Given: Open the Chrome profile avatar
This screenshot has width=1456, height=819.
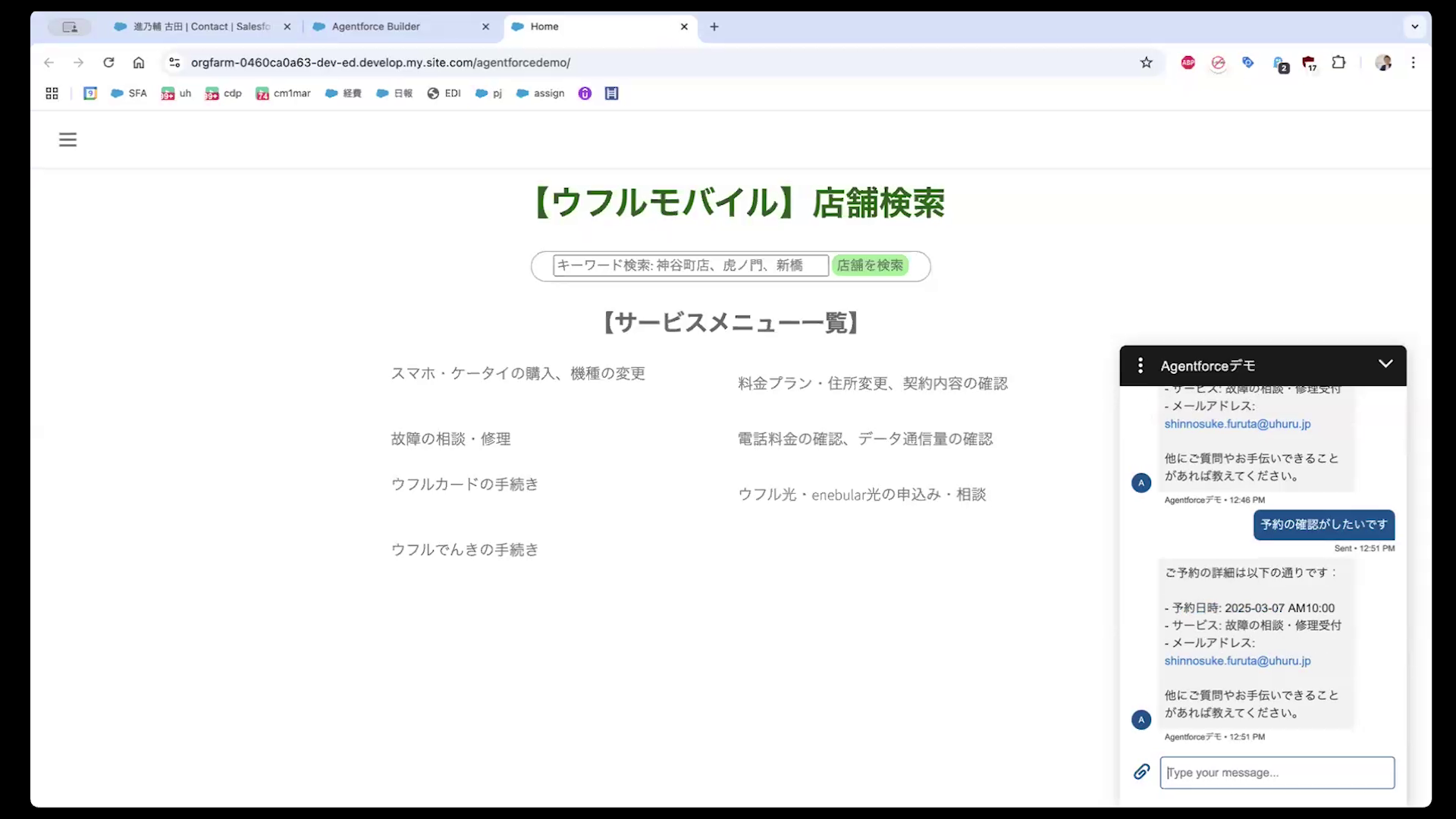Looking at the screenshot, I should click(x=1383, y=63).
